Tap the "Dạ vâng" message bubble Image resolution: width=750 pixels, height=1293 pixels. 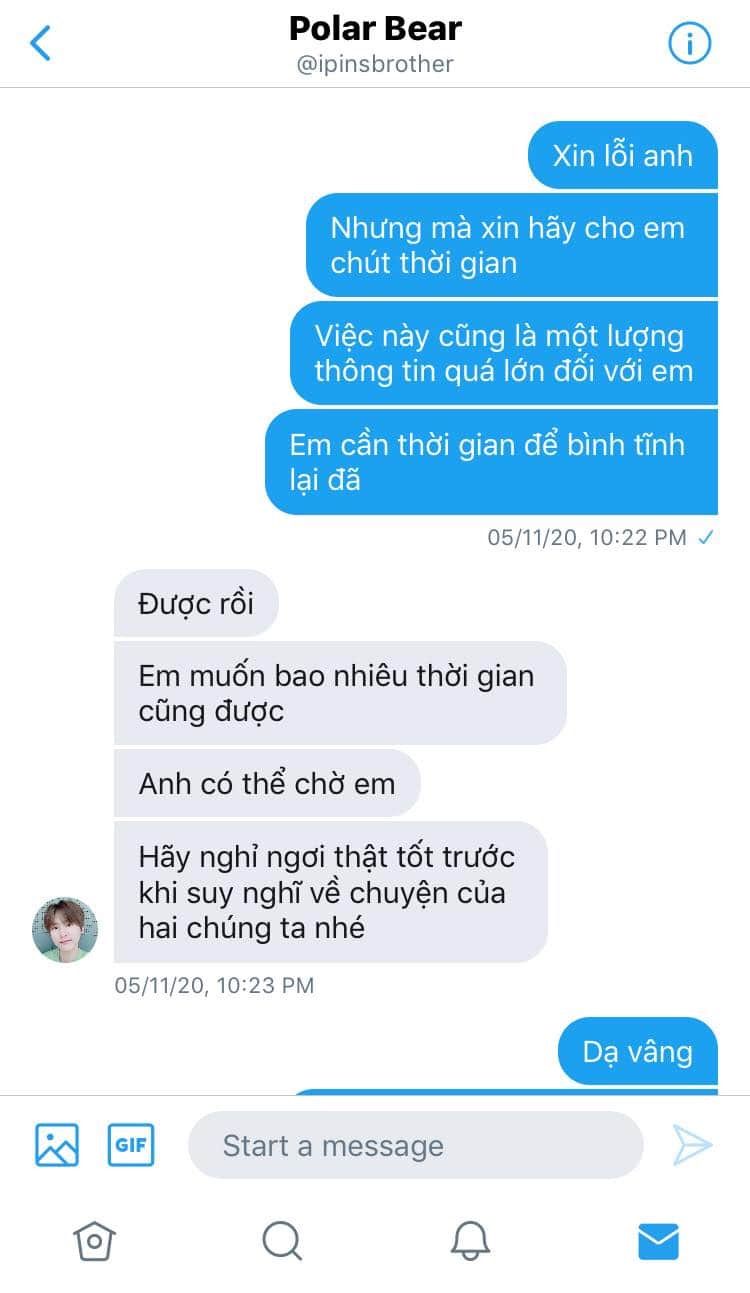[638, 1051]
